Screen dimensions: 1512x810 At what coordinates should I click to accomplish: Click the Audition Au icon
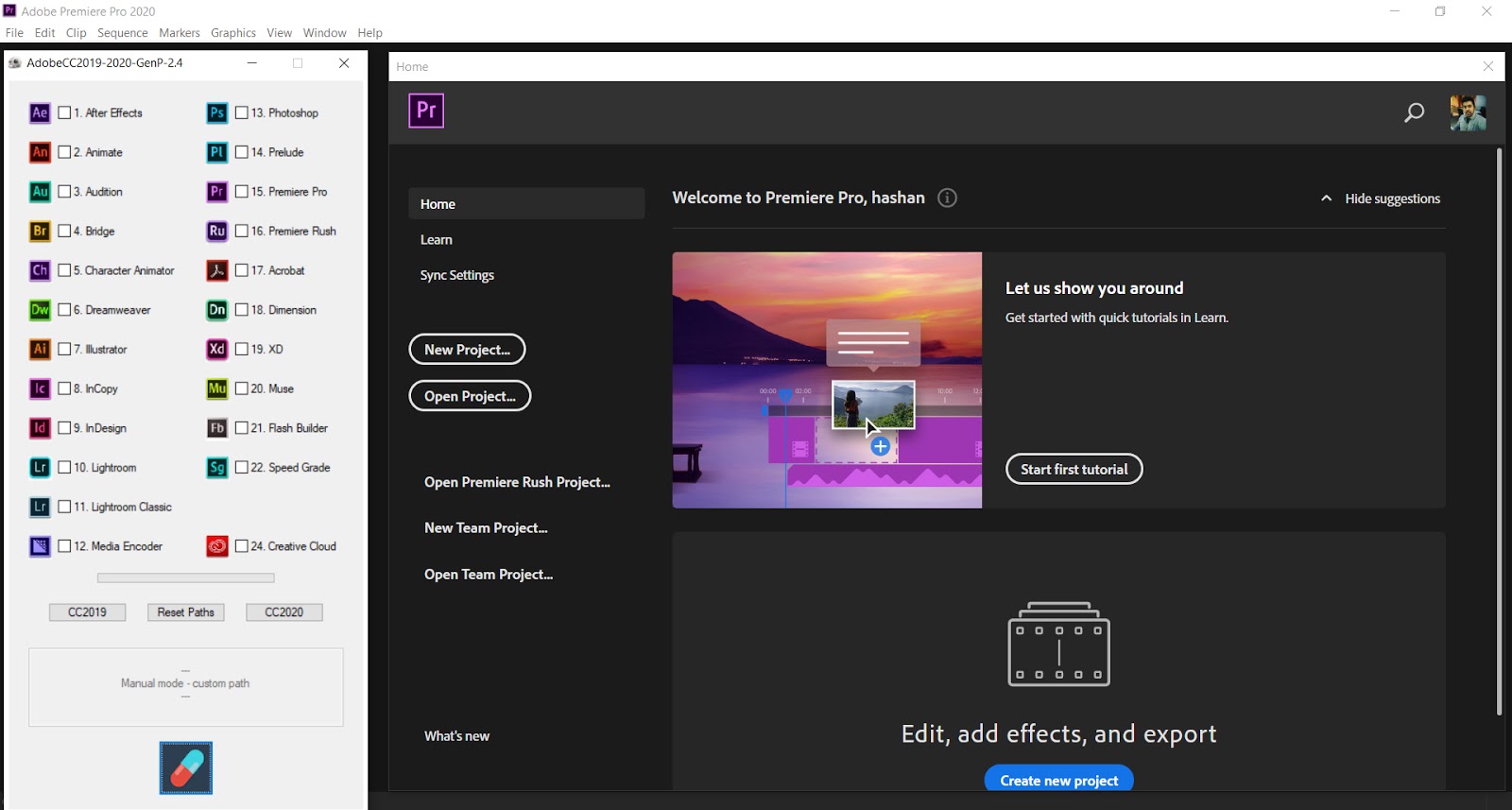pos(40,192)
